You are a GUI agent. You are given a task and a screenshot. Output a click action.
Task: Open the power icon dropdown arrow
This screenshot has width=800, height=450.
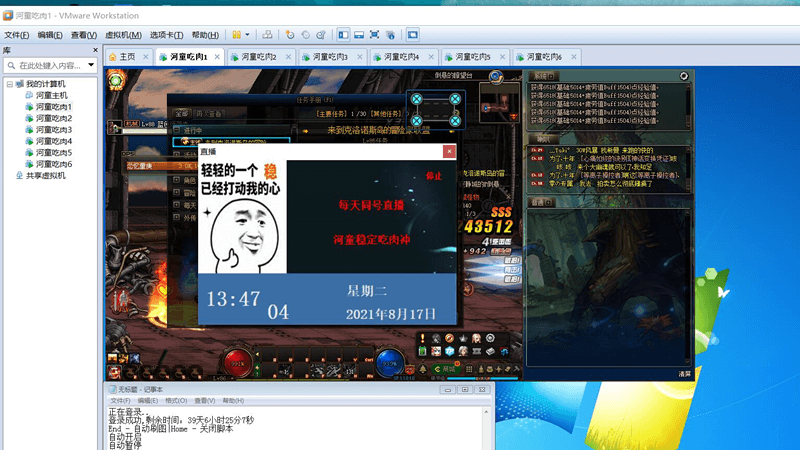click(x=247, y=35)
